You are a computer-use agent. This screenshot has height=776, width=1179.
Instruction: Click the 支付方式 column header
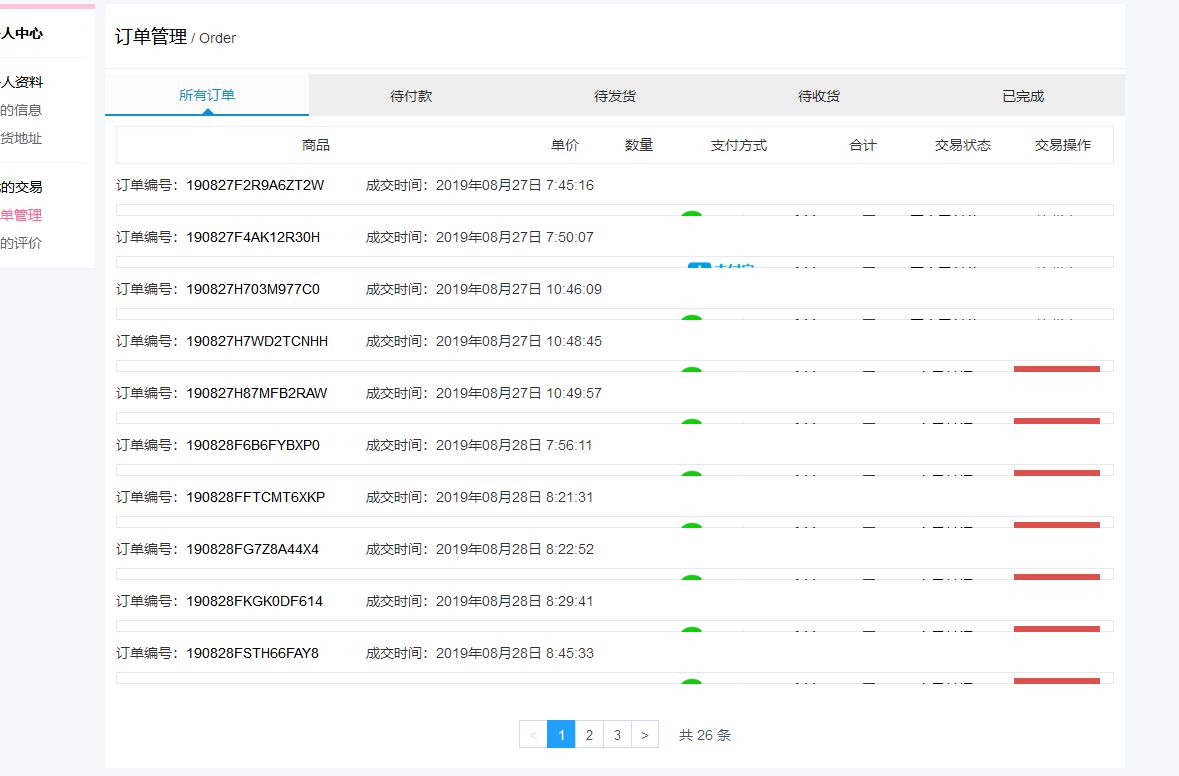[x=738, y=145]
